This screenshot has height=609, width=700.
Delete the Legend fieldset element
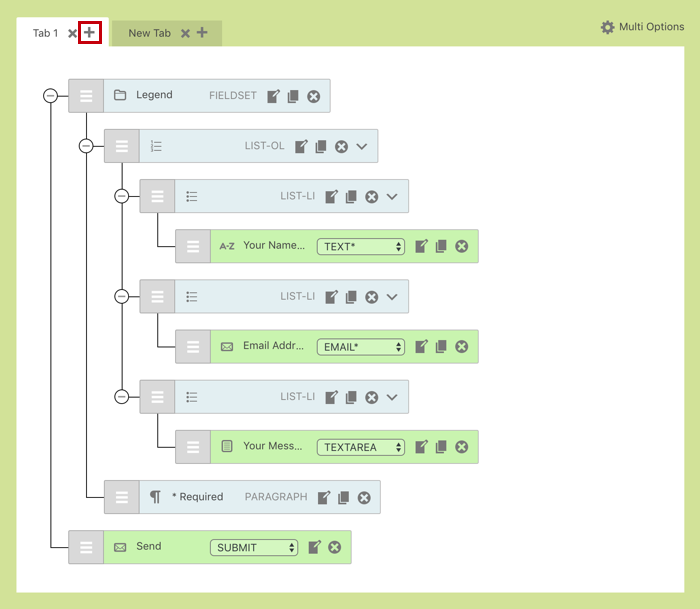(313, 96)
